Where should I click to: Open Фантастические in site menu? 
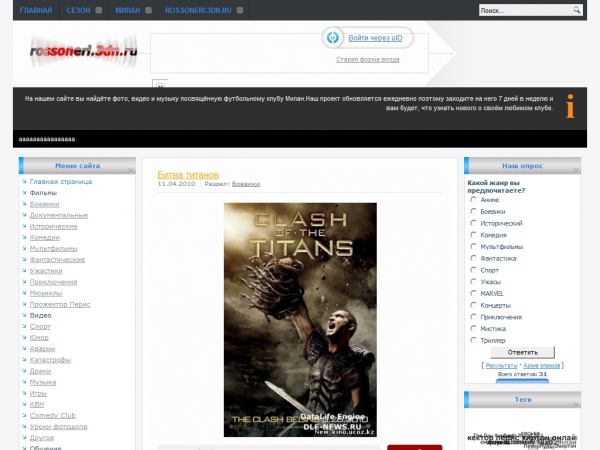click(x=57, y=259)
